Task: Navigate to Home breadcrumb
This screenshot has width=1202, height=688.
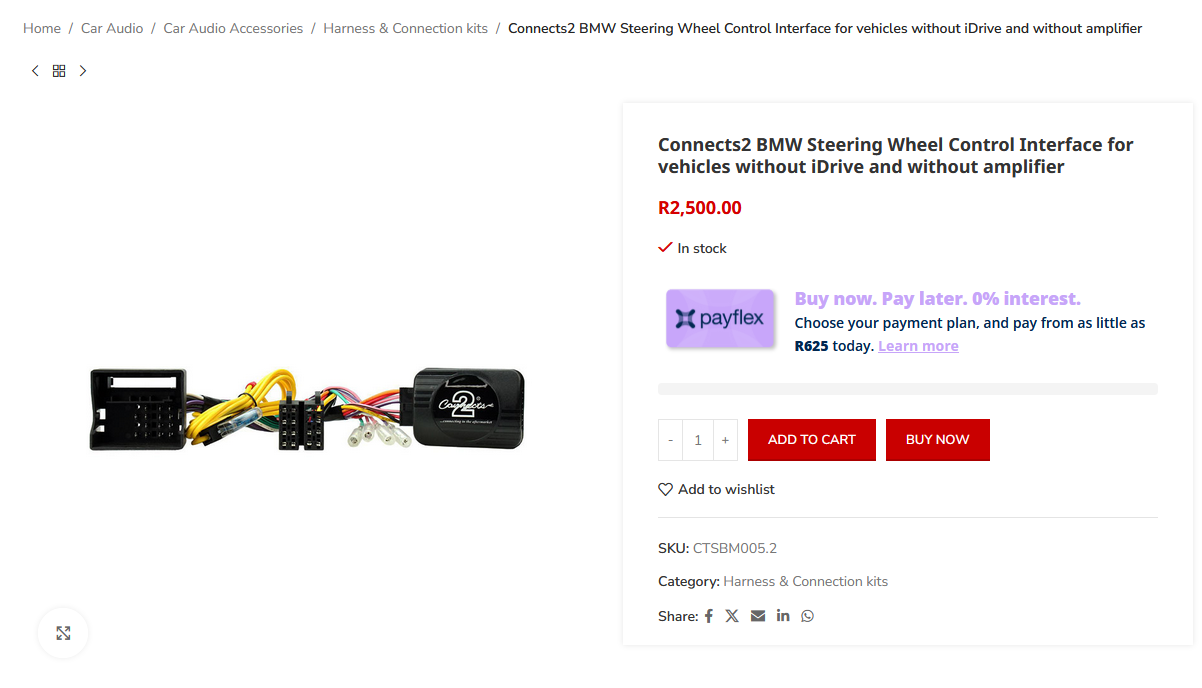Action: [x=42, y=28]
